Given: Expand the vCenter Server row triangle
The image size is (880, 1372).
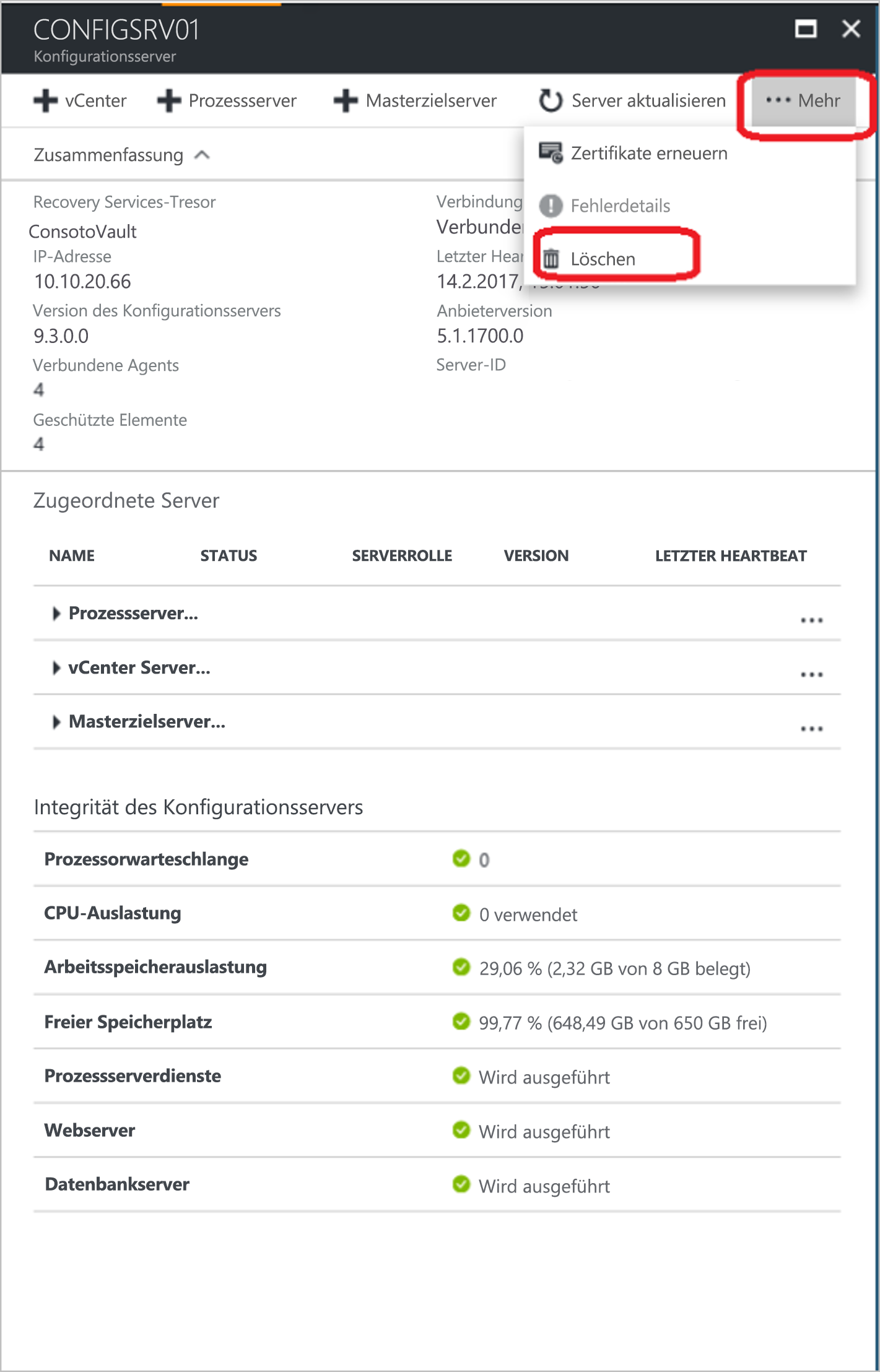Looking at the screenshot, I should 56,668.
